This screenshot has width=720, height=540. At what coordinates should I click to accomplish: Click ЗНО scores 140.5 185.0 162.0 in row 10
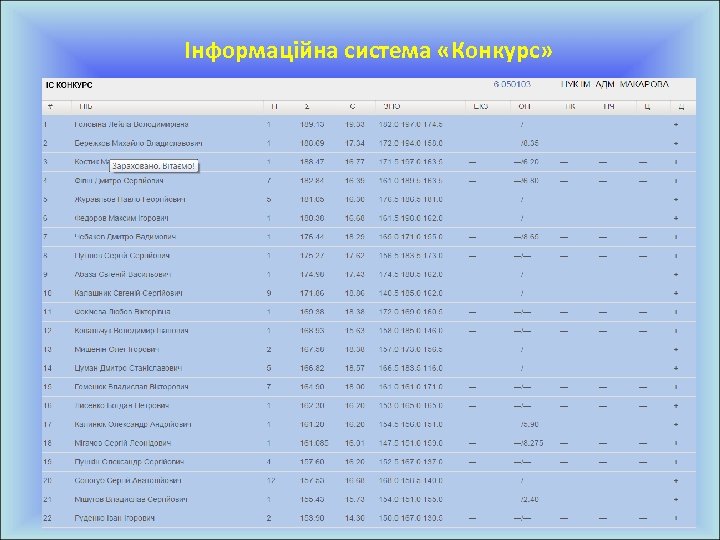click(x=411, y=293)
